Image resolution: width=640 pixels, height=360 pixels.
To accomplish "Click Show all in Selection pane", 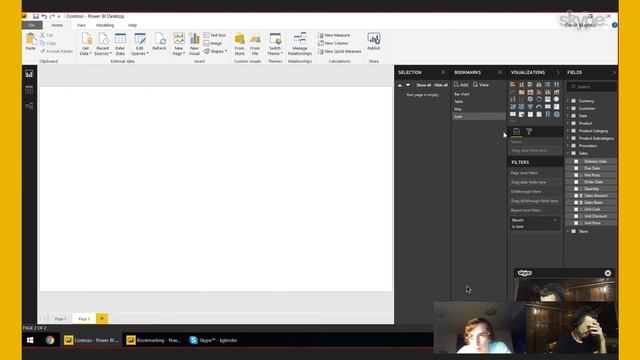I will click(423, 85).
